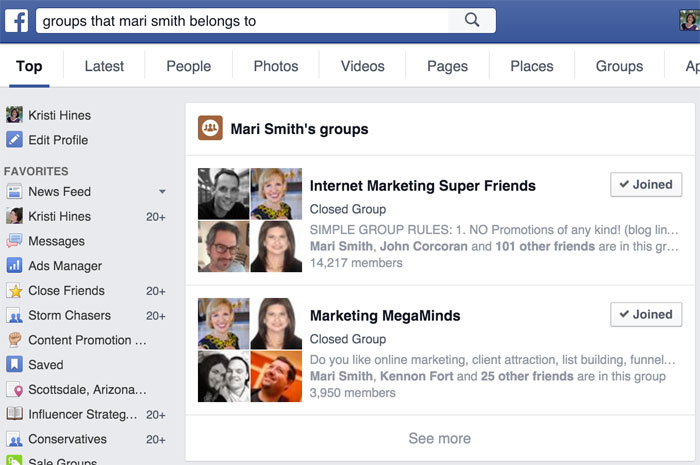
Task: Click Edit Profile text in sidebar
Action: pyautogui.click(x=58, y=140)
